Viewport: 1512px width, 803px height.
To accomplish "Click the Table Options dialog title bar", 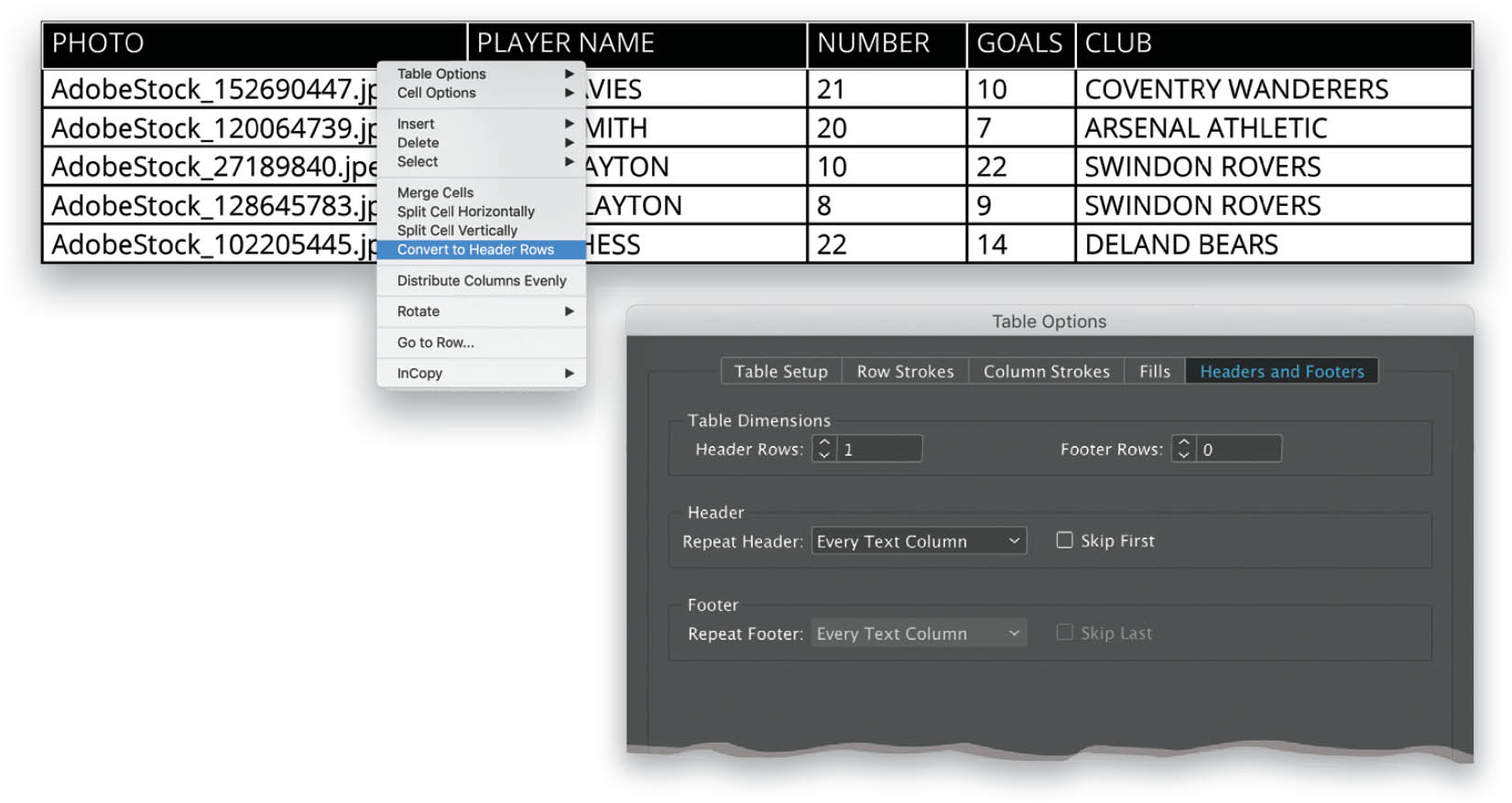I will [1050, 321].
